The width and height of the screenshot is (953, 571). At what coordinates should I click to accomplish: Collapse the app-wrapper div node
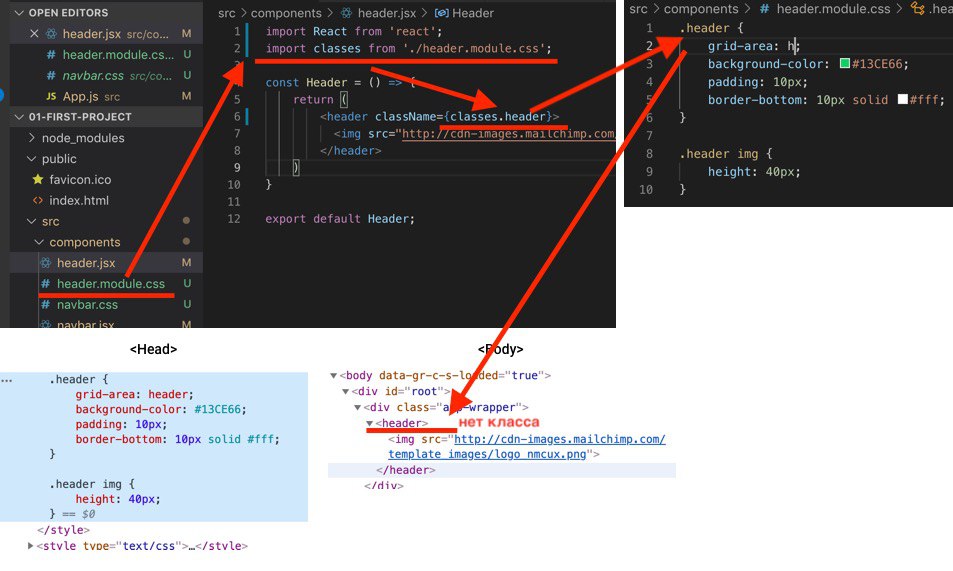[357, 407]
